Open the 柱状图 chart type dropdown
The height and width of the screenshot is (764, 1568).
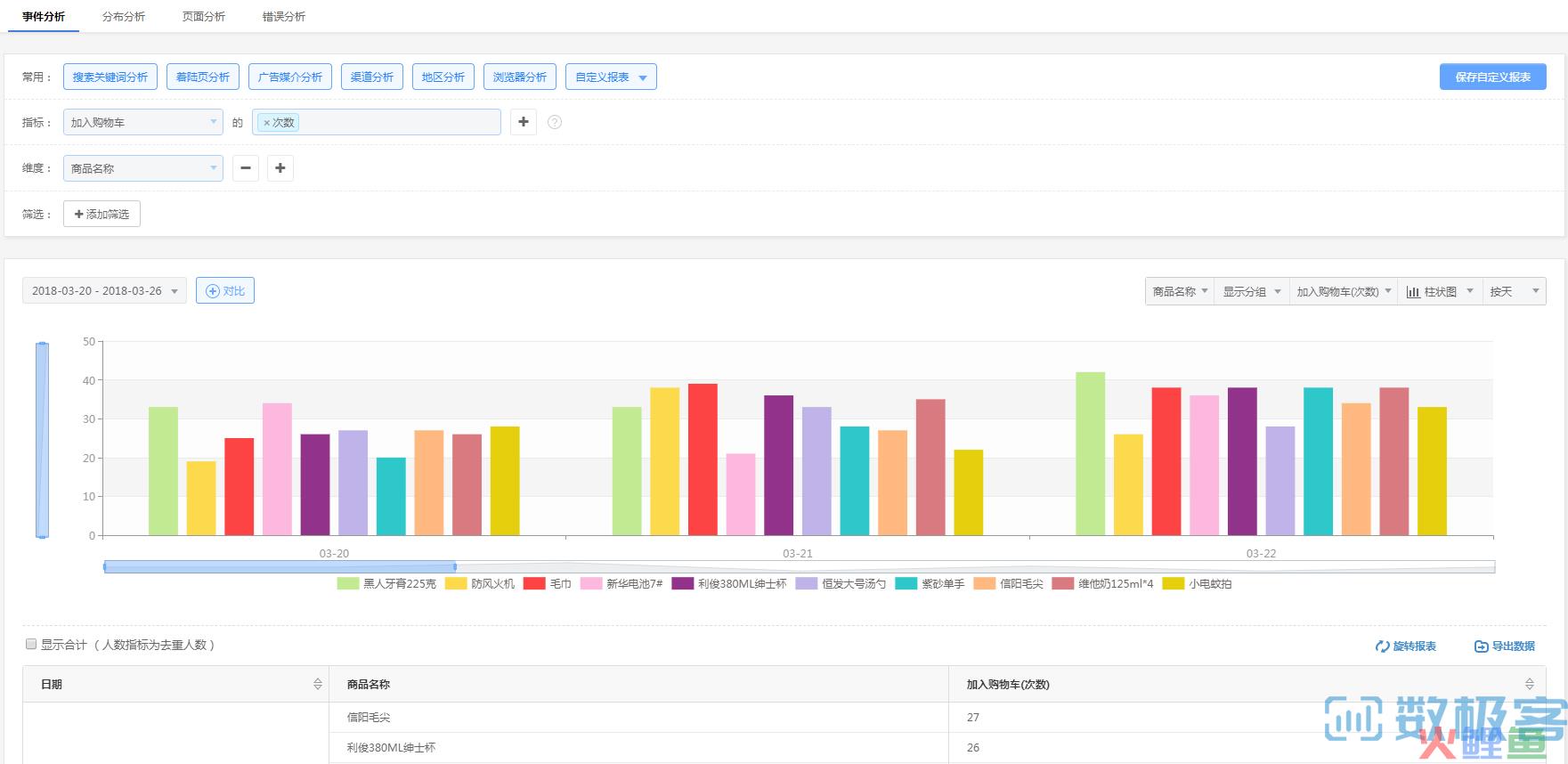[x=1440, y=291]
